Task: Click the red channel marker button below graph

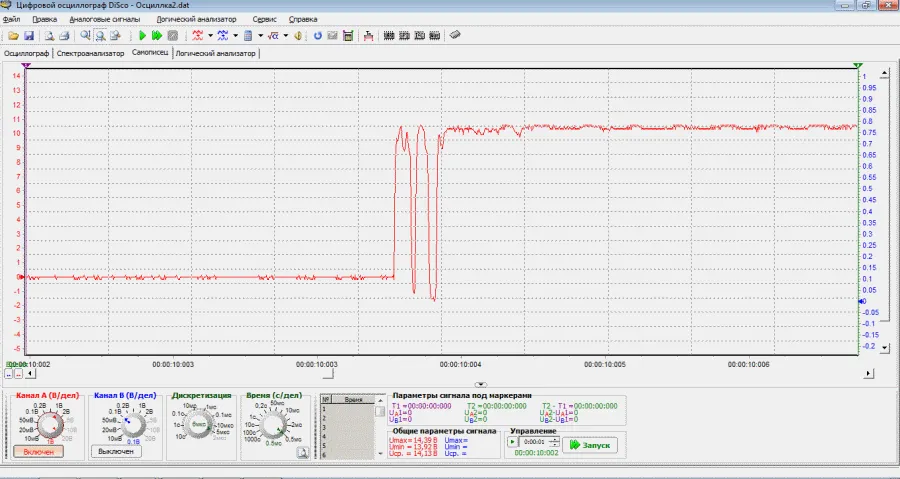Action: (x=18, y=374)
